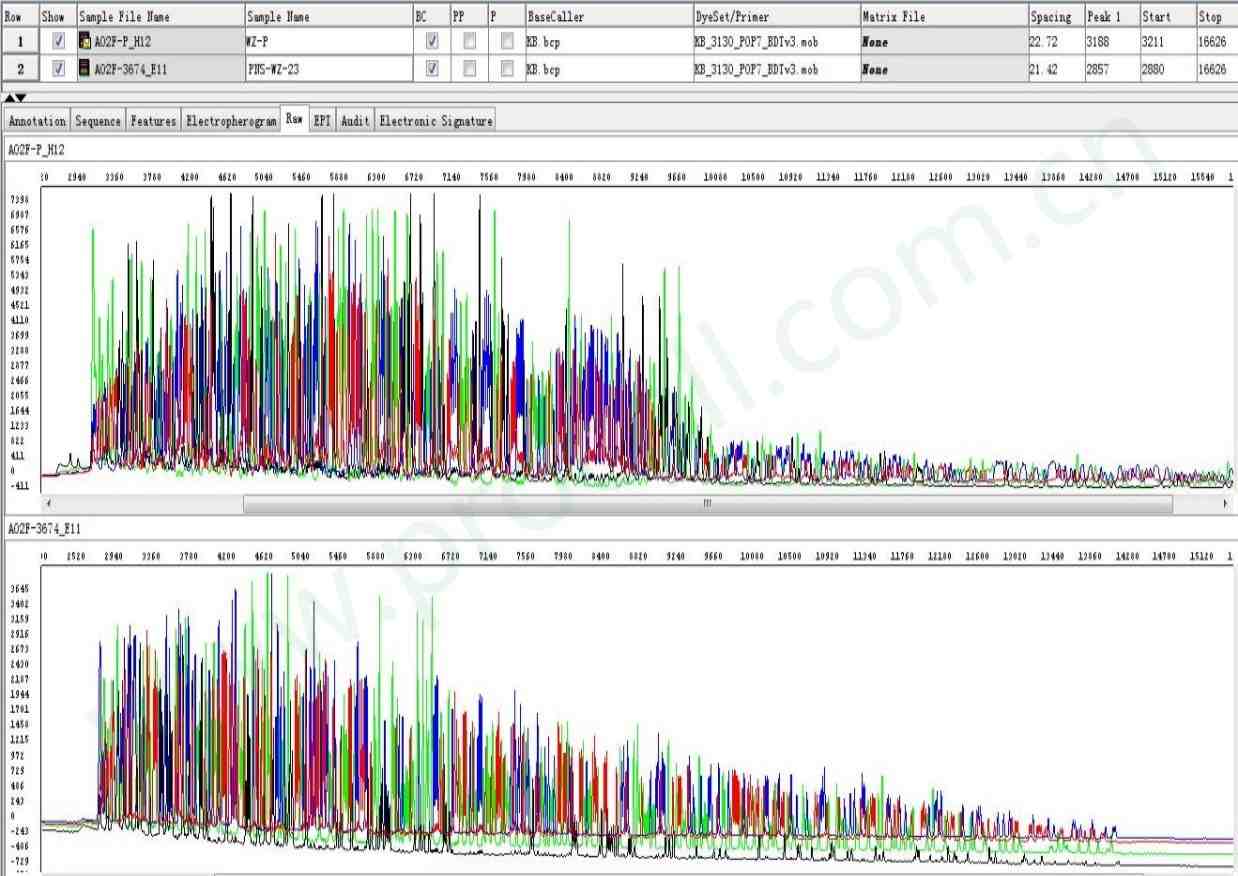1238x876 pixels.
Task: Check the P checkbox in row 1
Action: [x=508, y=42]
